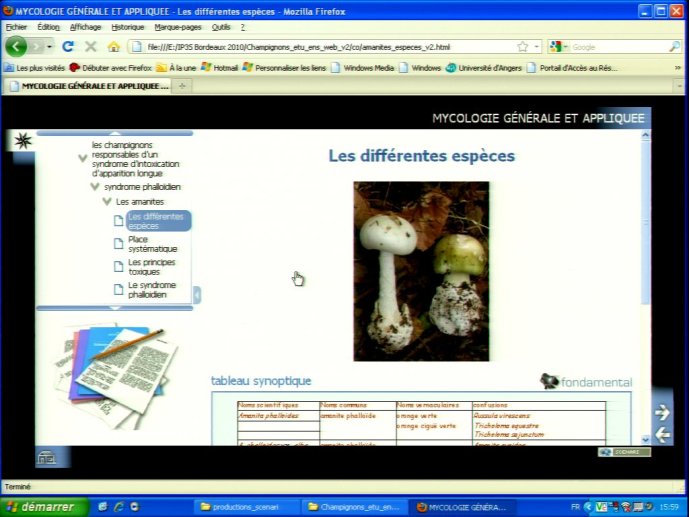Open the Édition menu
The image size is (689, 517).
pos(48,27)
